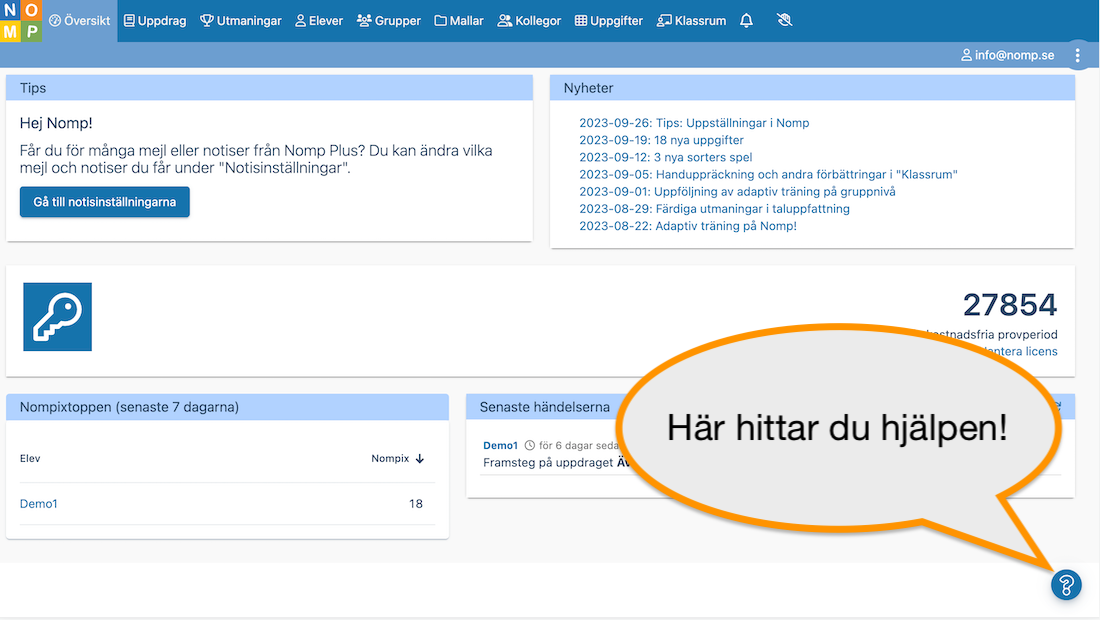Viewport: 1100px width, 620px height.
Task: Open Uppföljning av adaptiv träning news
Action: [x=737, y=191]
